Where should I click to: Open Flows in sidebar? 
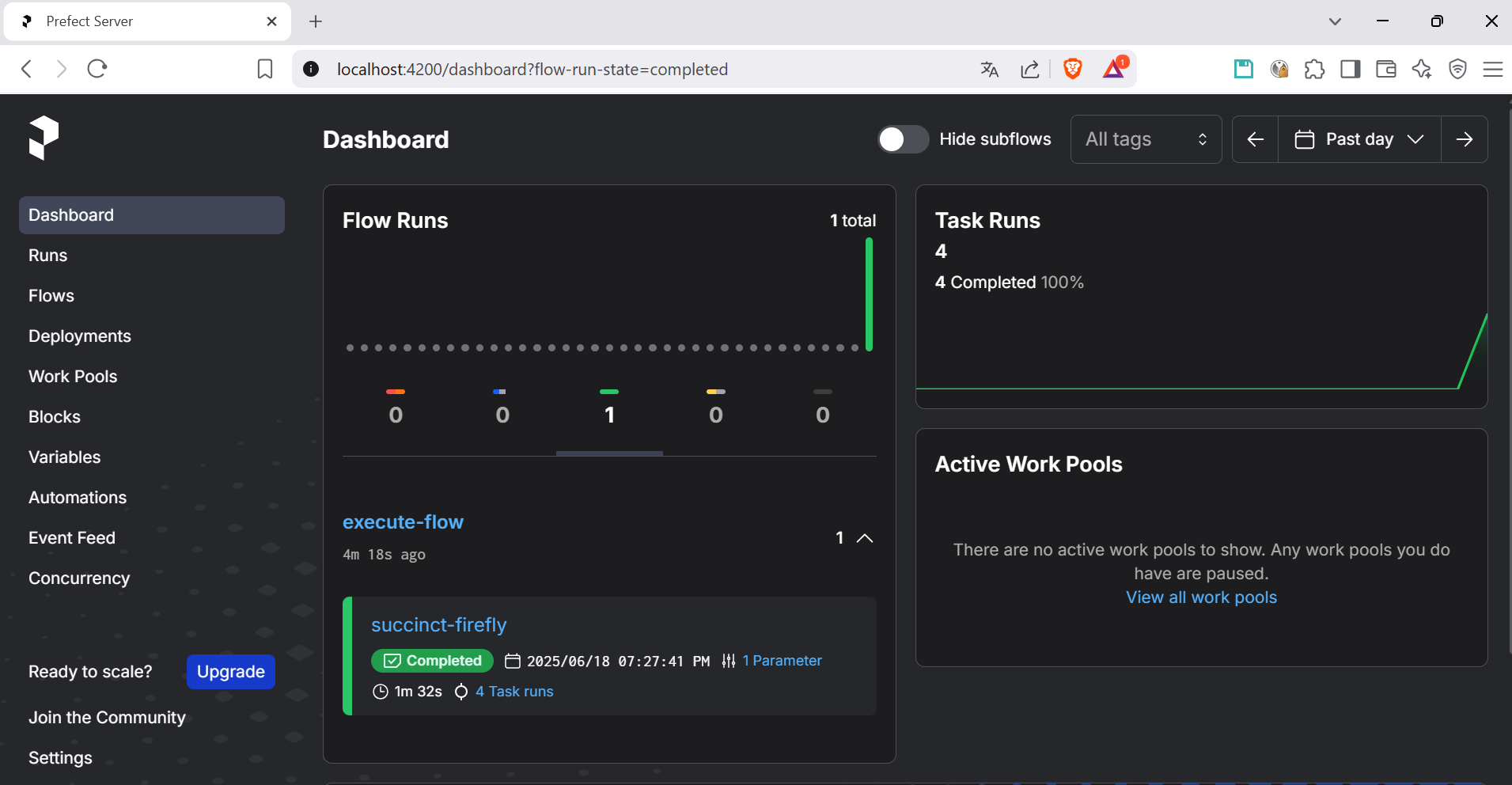click(x=152, y=296)
